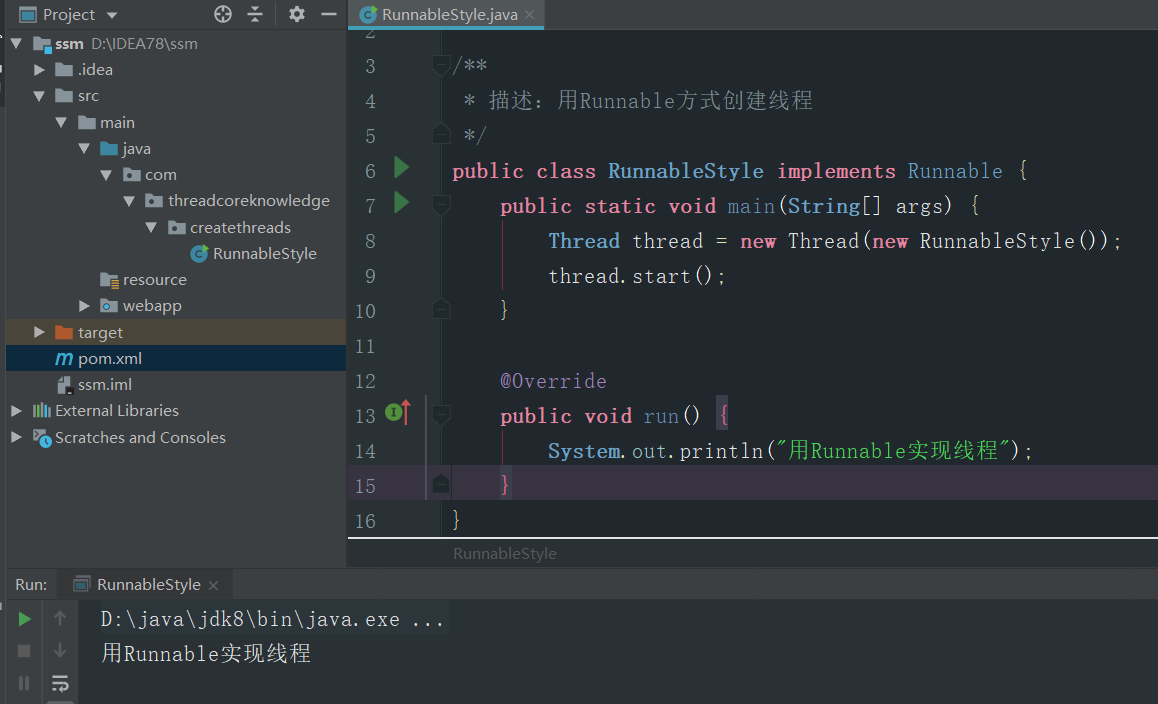The height and width of the screenshot is (704, 1158).
Task: Expand the .idea folder arrow
Action: pos(39,69)
